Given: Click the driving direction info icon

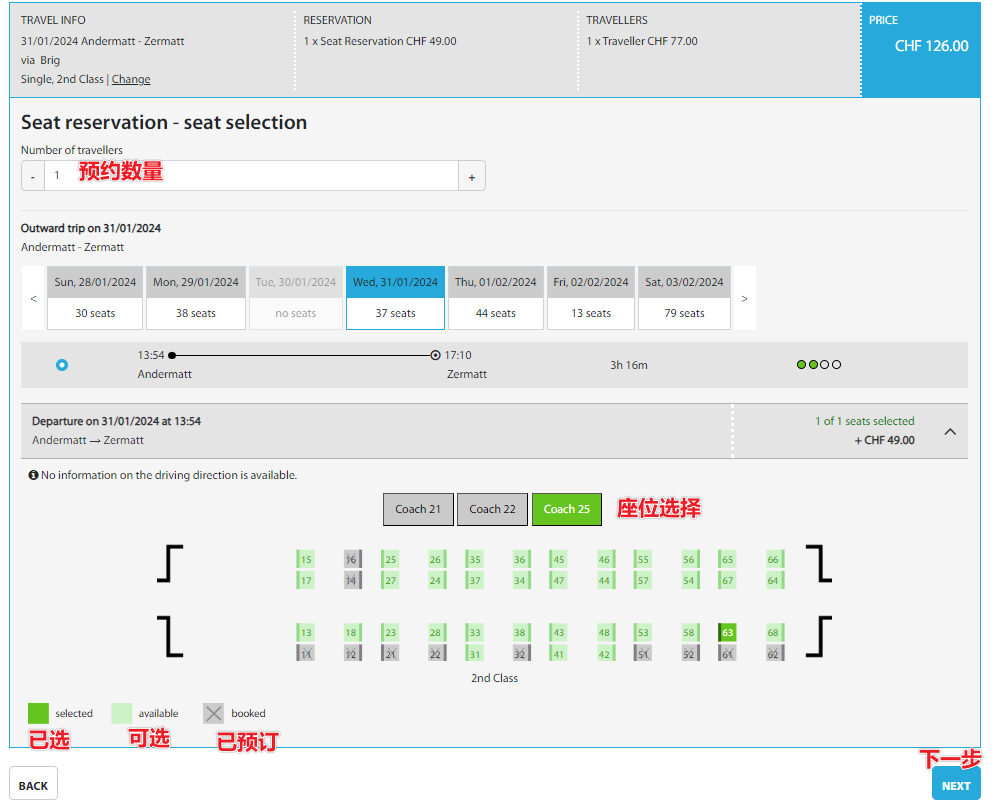Looking at the screenshot, I should pyautogui.click(x=33, y=475).
